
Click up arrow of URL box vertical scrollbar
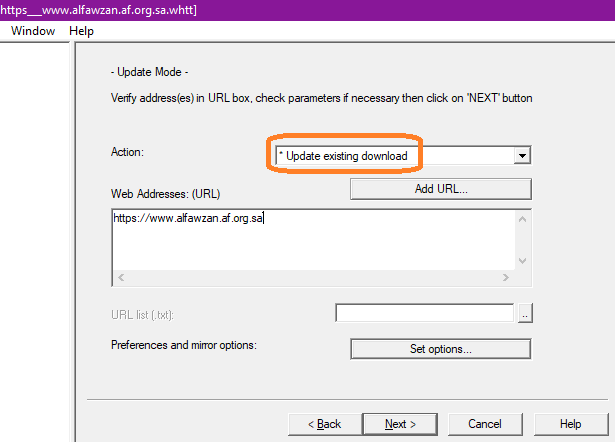tap(521, 217)
